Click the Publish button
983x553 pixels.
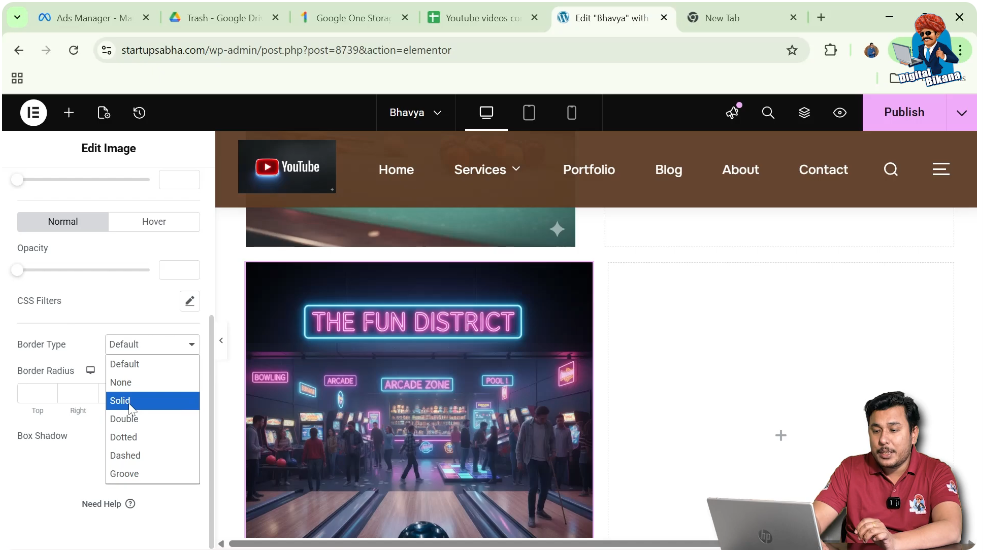click(904, 113)
